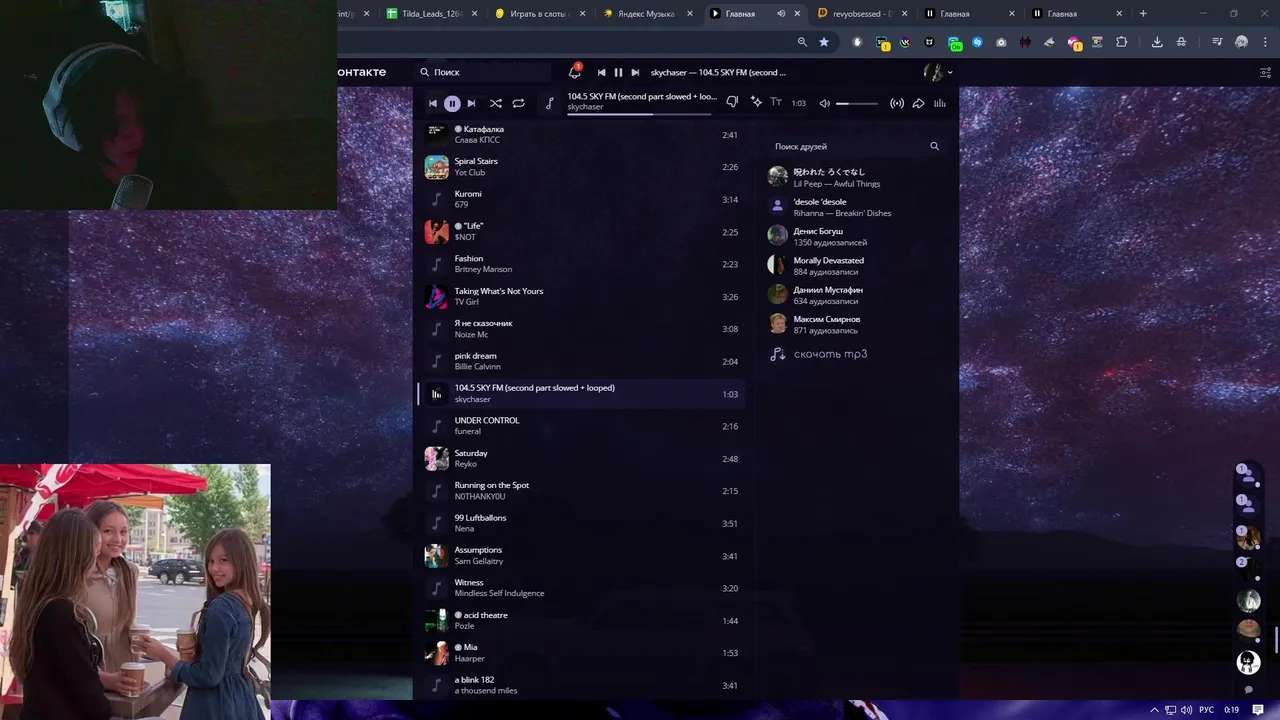Image resolution: width=1280 pixels, height=720 pixels.
Task: Open a new browser tab with plus button
Action: tap(1143, 14)
